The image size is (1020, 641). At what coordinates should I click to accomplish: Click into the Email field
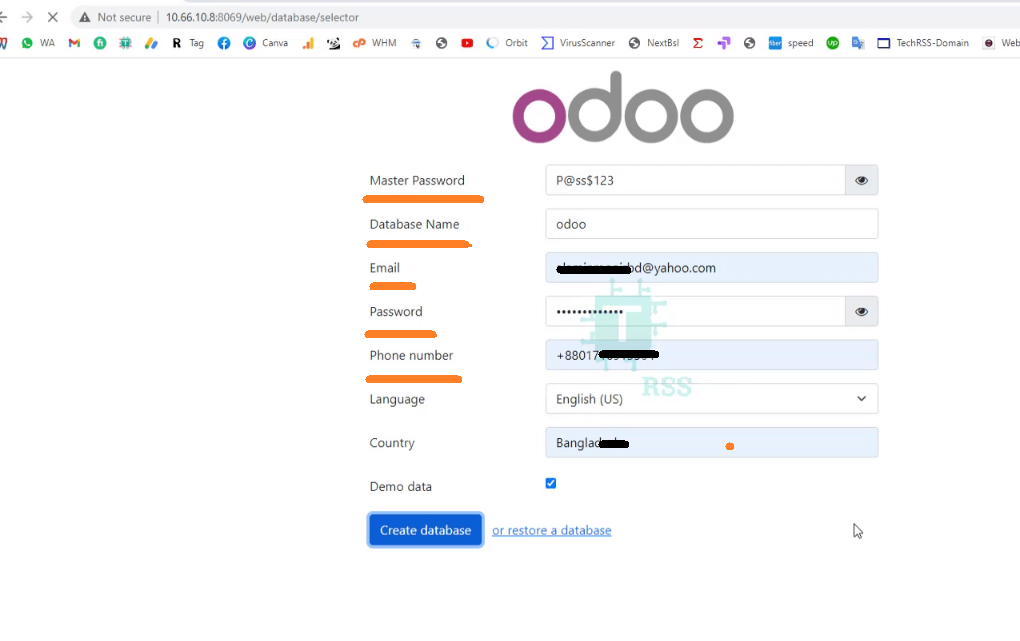[x=712, y=267]
